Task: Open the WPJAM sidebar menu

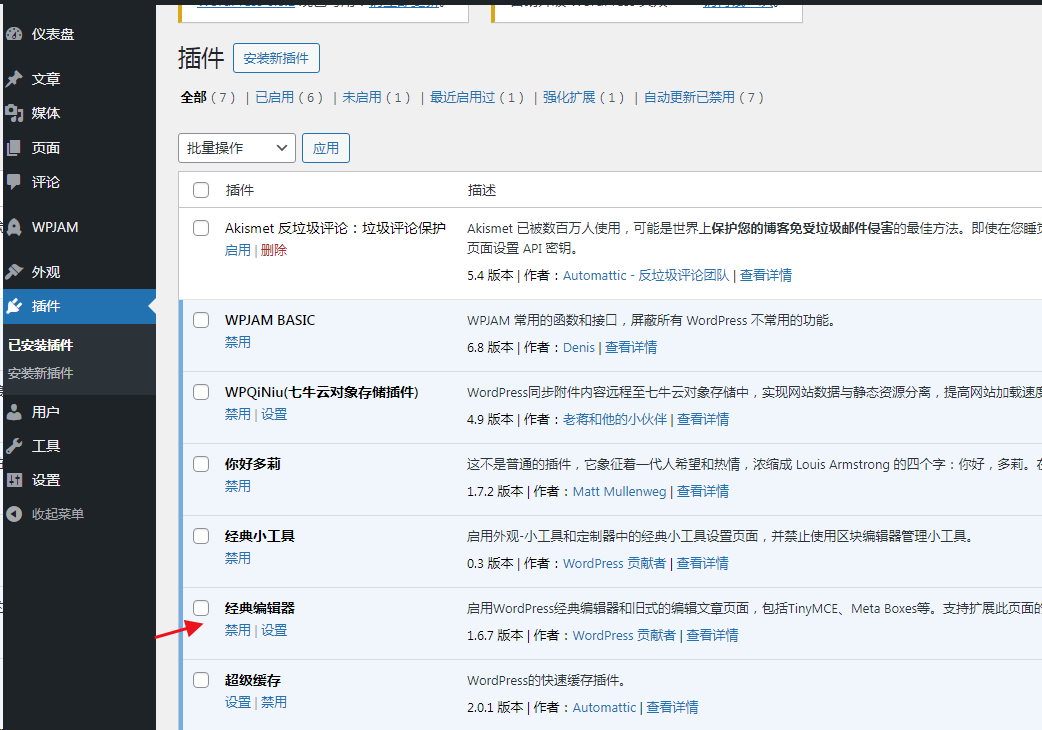Action: pyautogui.click(x=55, y=227)
